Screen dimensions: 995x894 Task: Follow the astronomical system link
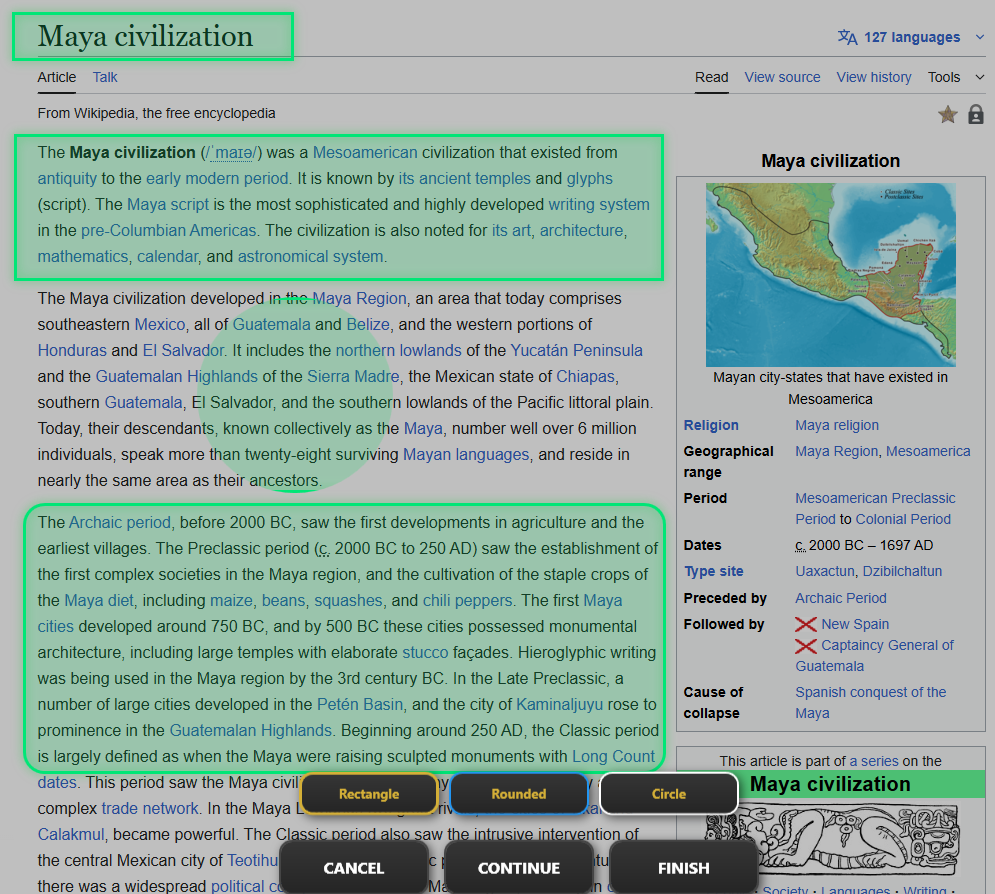click(x=310, y=257)
